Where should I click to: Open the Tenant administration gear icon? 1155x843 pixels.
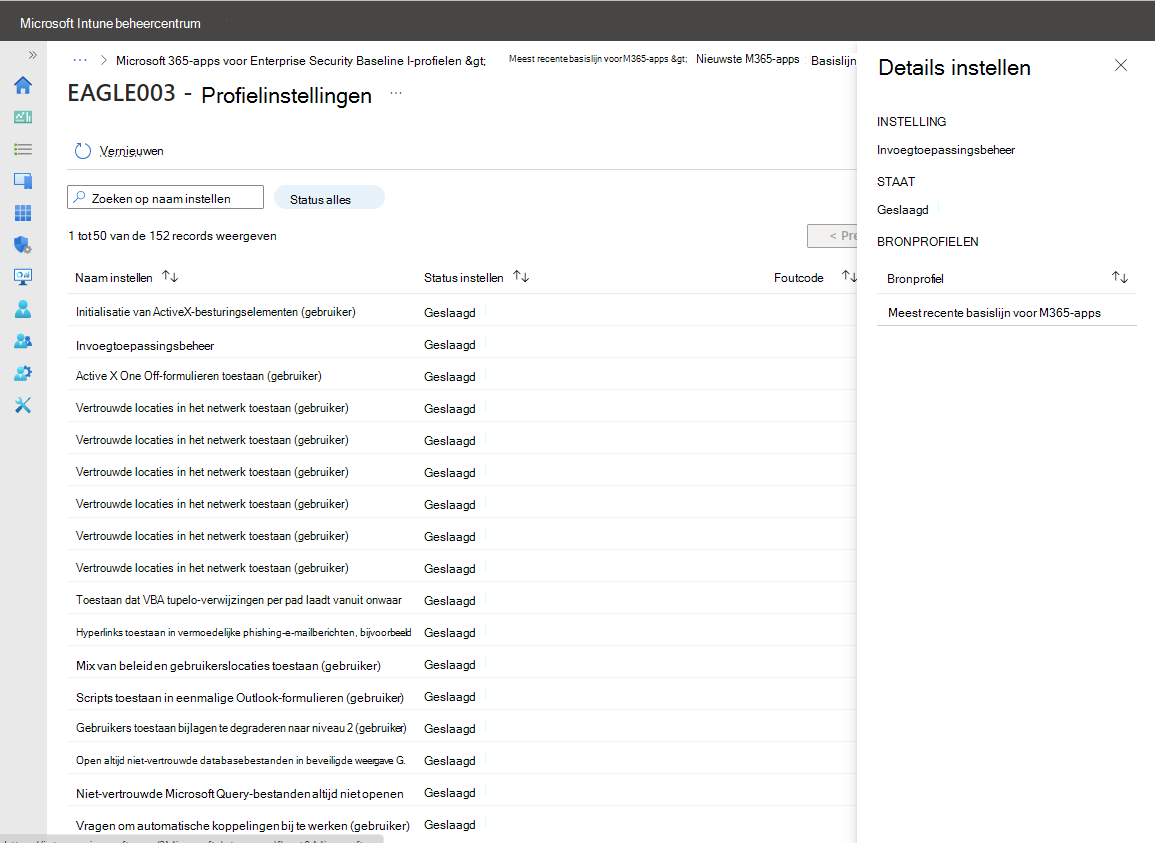click(x=23, y=373)
